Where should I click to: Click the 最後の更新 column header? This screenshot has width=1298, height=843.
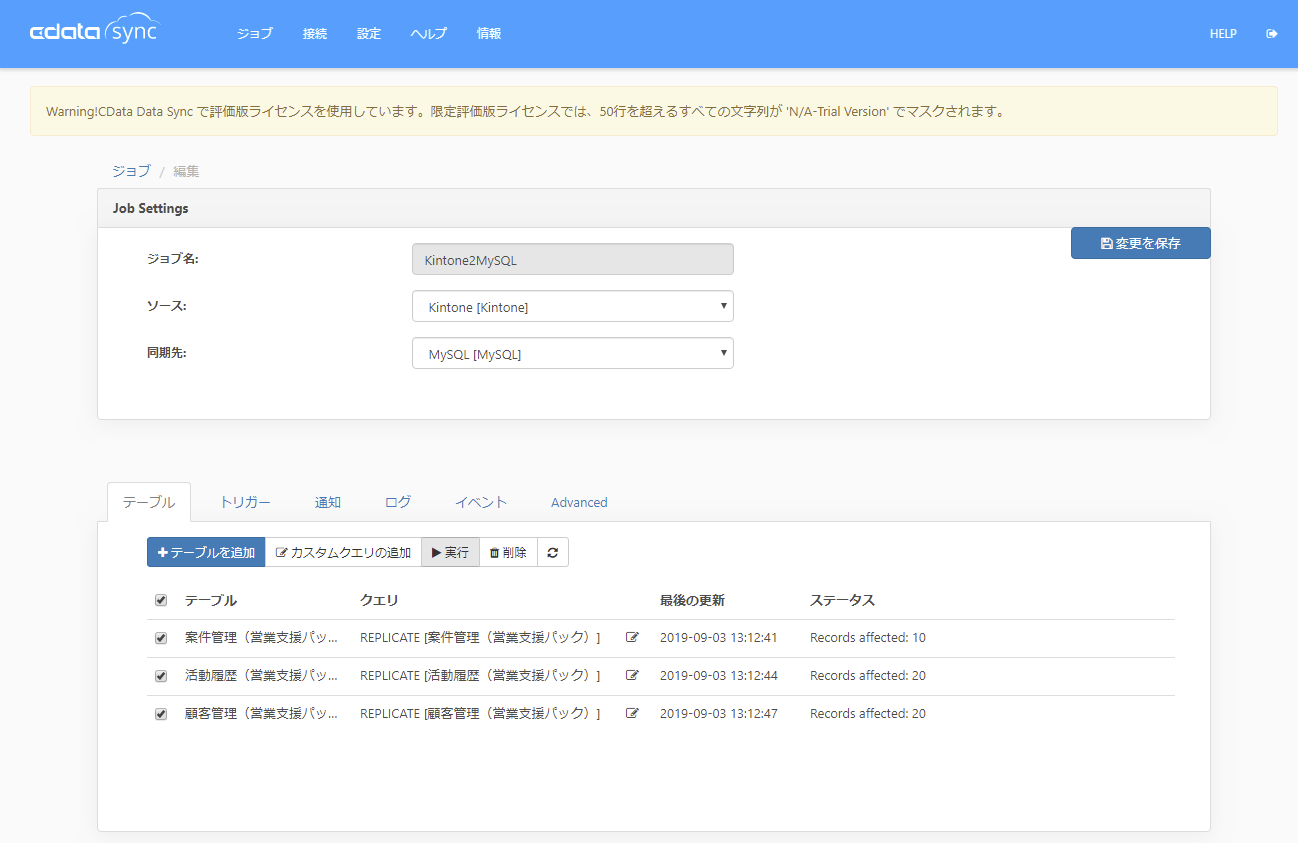(692, 600)
